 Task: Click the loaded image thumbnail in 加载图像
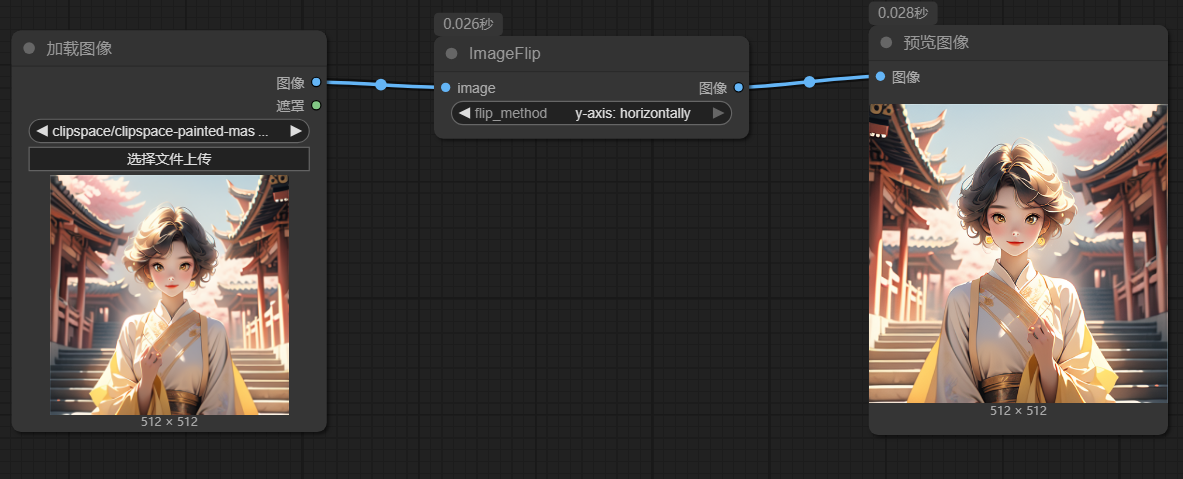pyautogui.click(x=169, y=295)
